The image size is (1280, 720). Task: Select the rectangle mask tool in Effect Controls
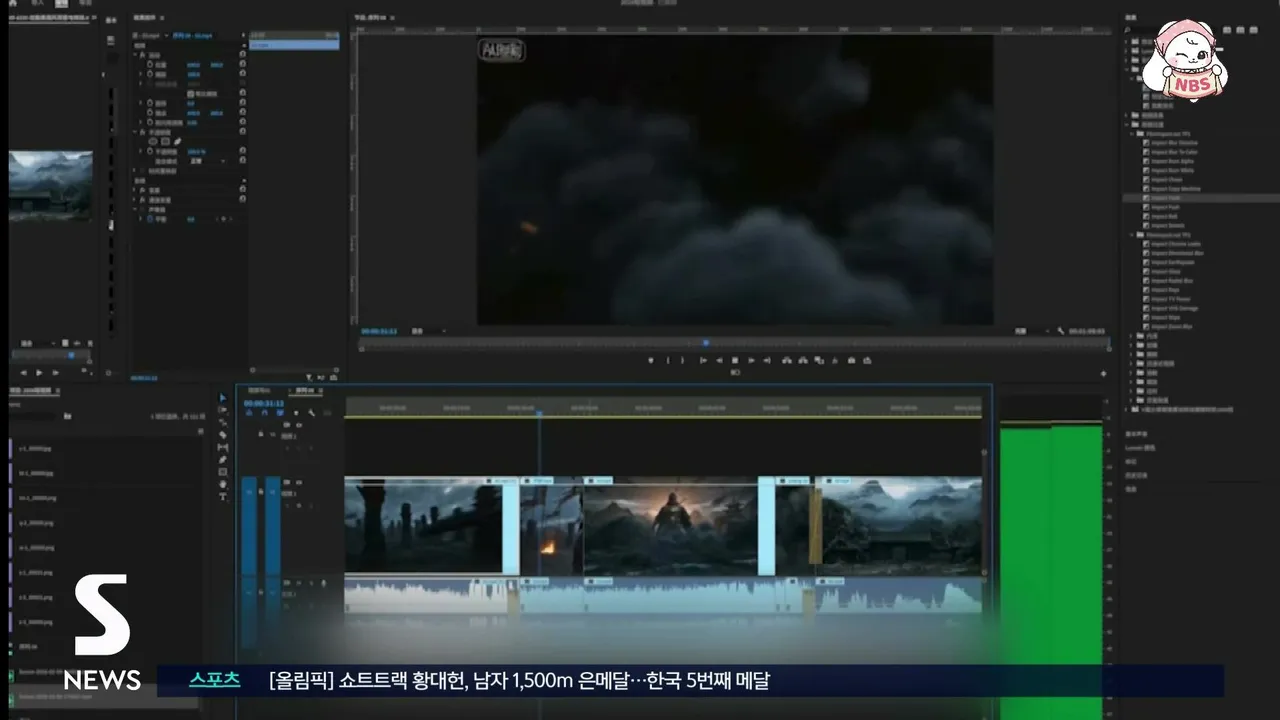click(165, 141)
